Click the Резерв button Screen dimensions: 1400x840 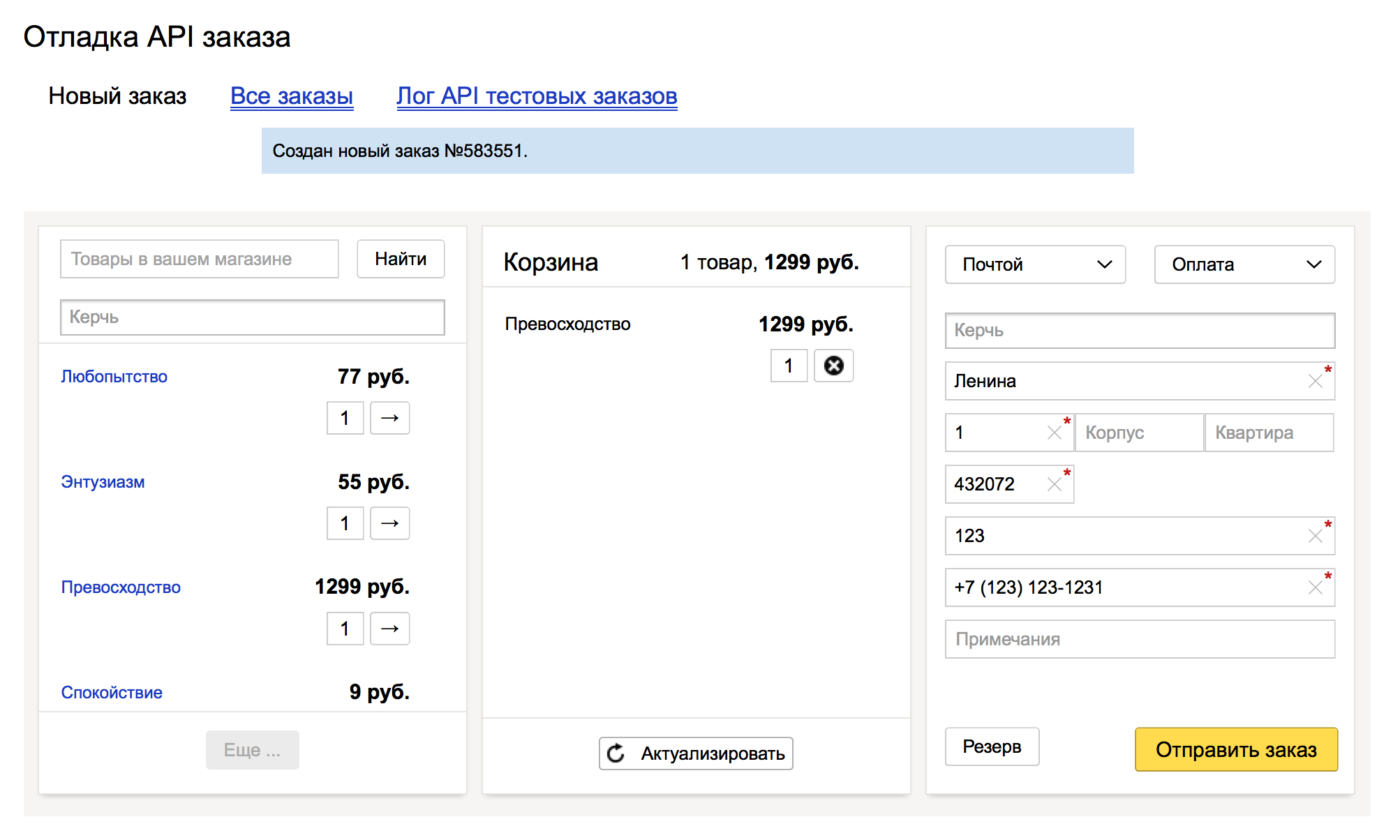coord(992,747)
